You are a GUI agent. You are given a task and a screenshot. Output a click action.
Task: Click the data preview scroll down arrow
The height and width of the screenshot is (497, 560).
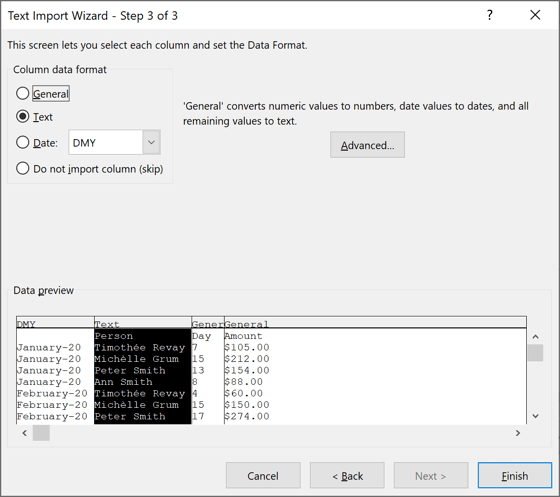pos(535,416)
